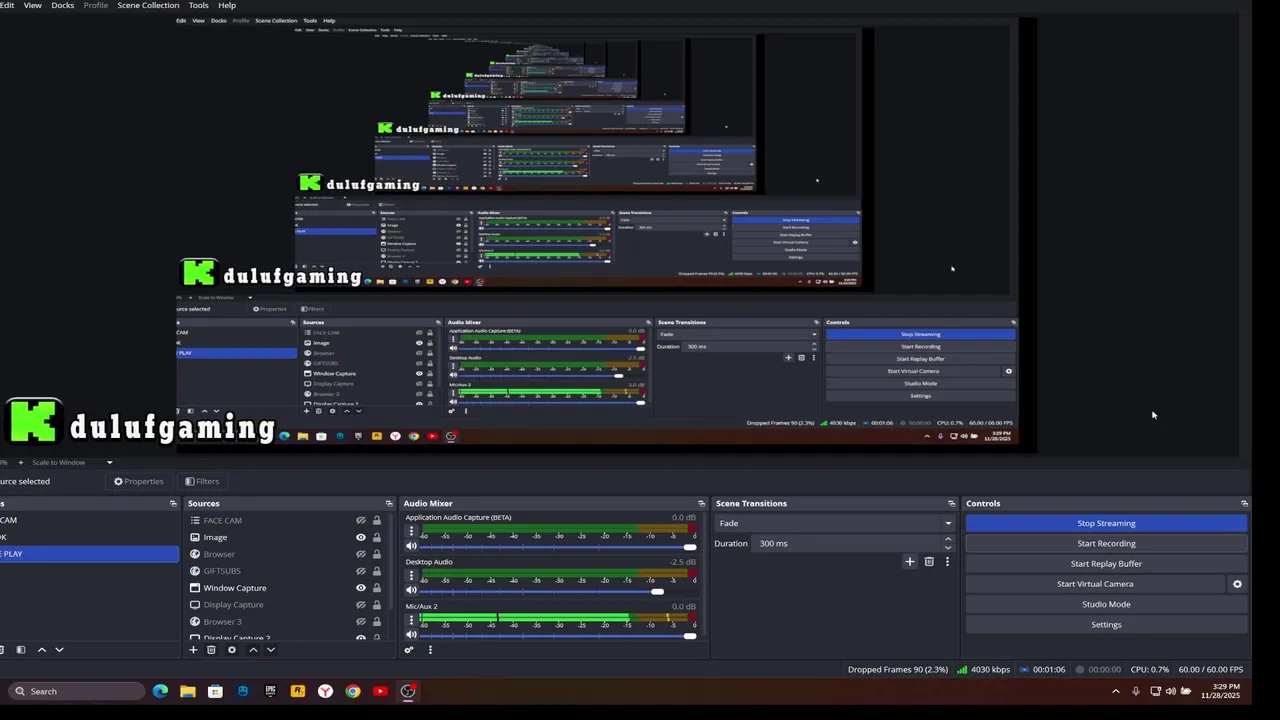Open the Fade transition dropdown

834,523
